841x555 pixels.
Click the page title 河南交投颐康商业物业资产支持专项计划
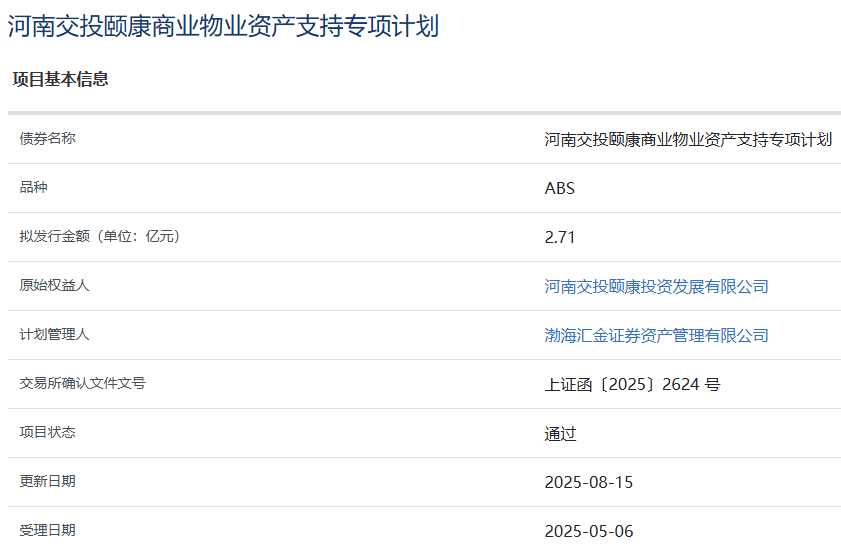click(223, 27)
